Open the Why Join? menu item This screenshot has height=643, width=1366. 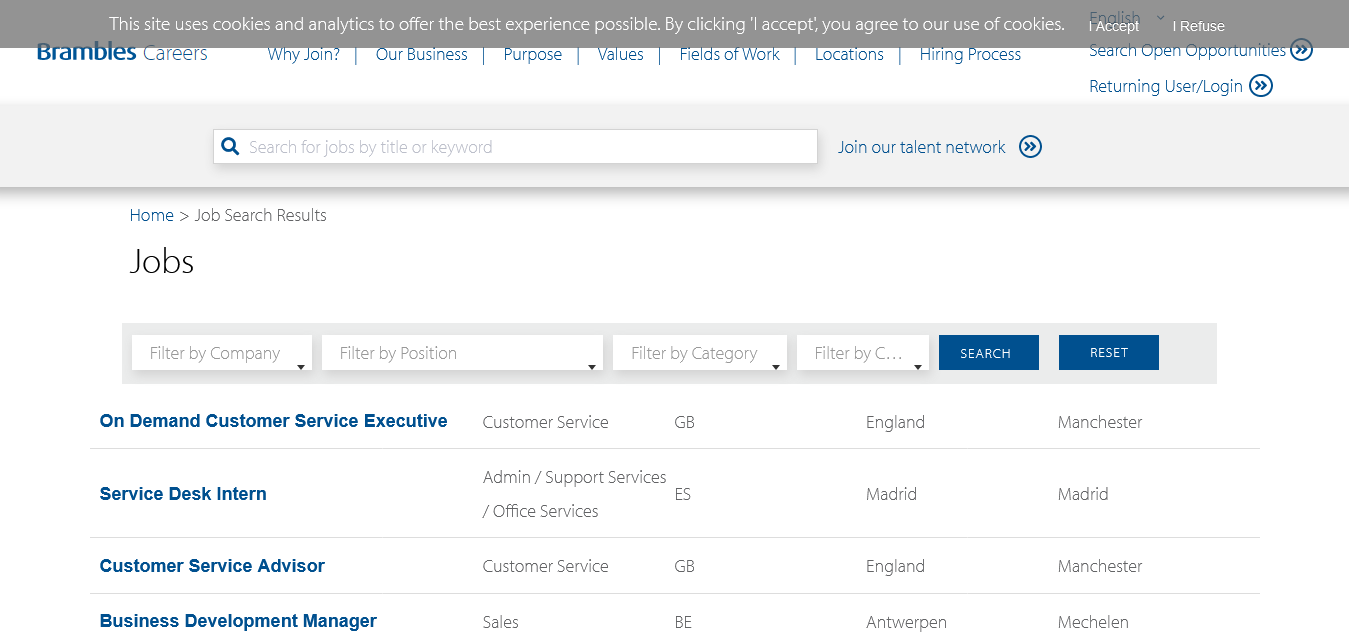click(303, 55)
